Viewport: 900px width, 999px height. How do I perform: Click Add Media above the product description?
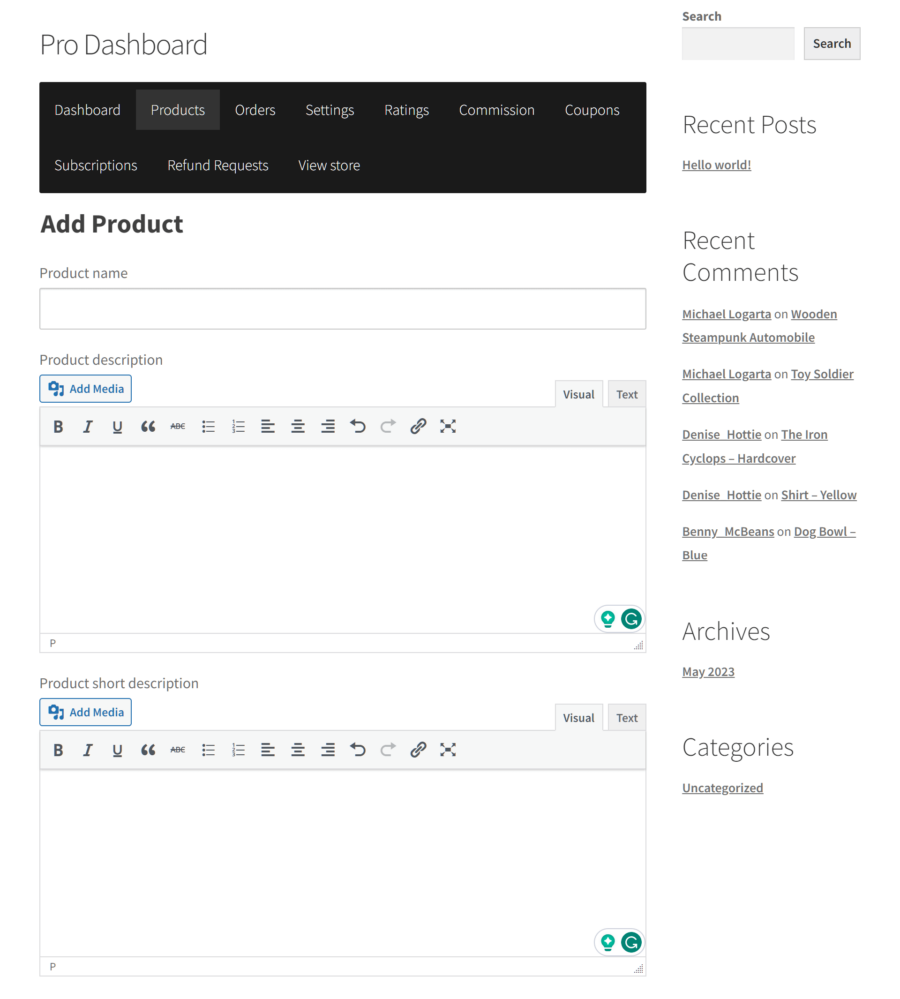(x=85, y=388)
